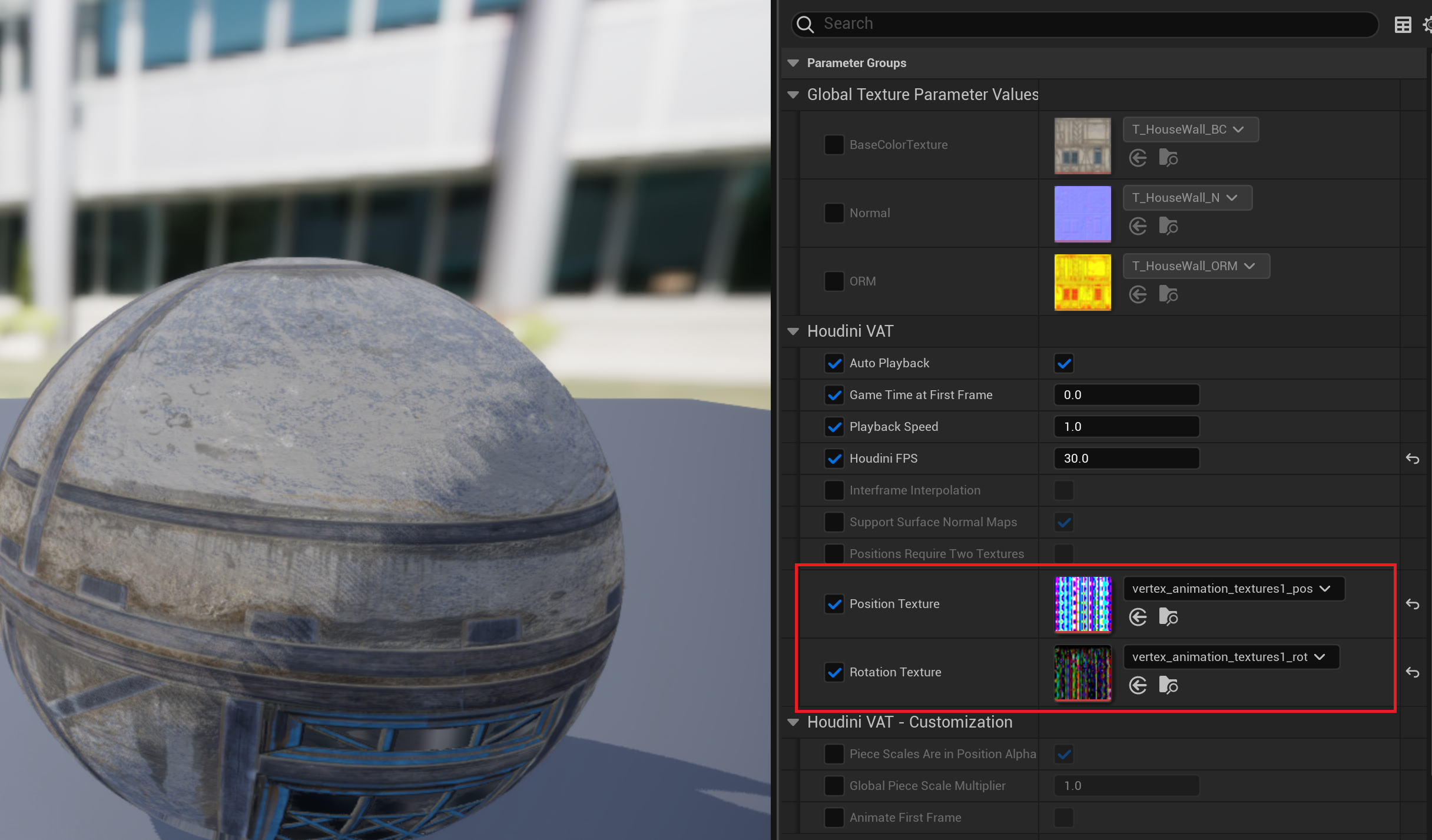
Task: Use selected asset for Position Texture
Action: click(1138, 617)
